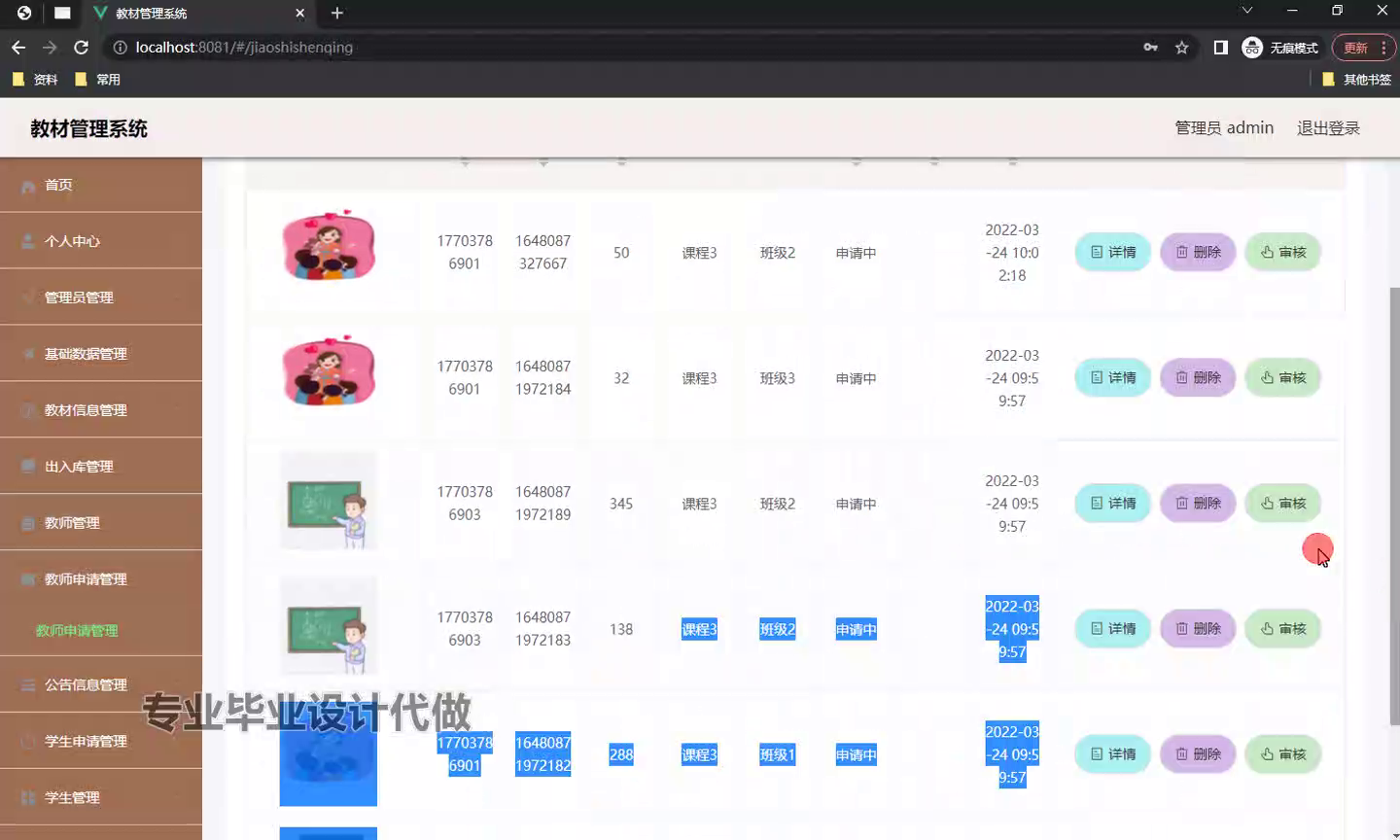Screen dimensions: 1400x840
Task: Click the 班级3 cell
Action: click(777, 378)
